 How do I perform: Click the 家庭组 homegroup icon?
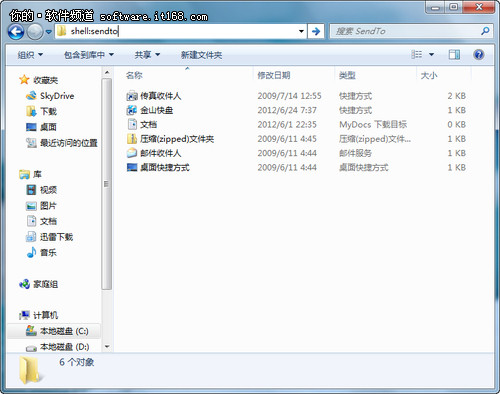pyautogui.click(x=24, y=284)
